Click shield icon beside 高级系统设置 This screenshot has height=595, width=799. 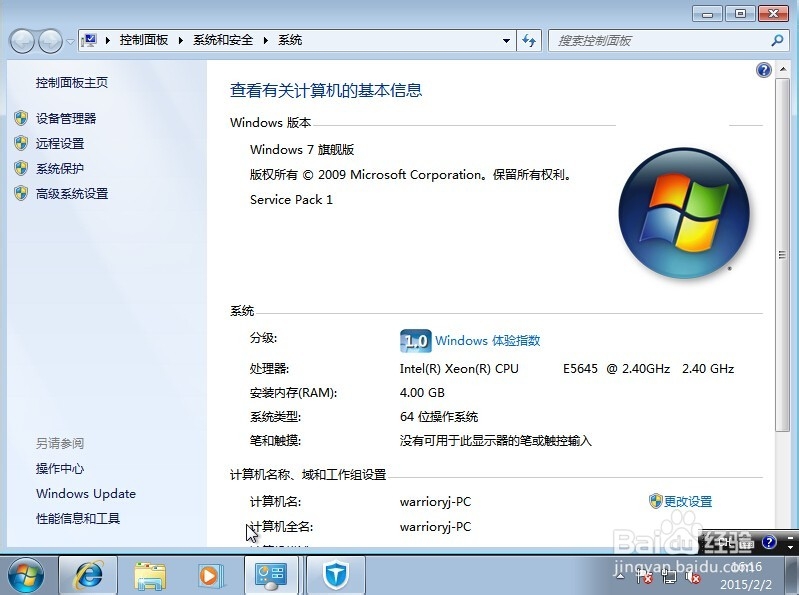pyautogui.click(x=21, y=193)
